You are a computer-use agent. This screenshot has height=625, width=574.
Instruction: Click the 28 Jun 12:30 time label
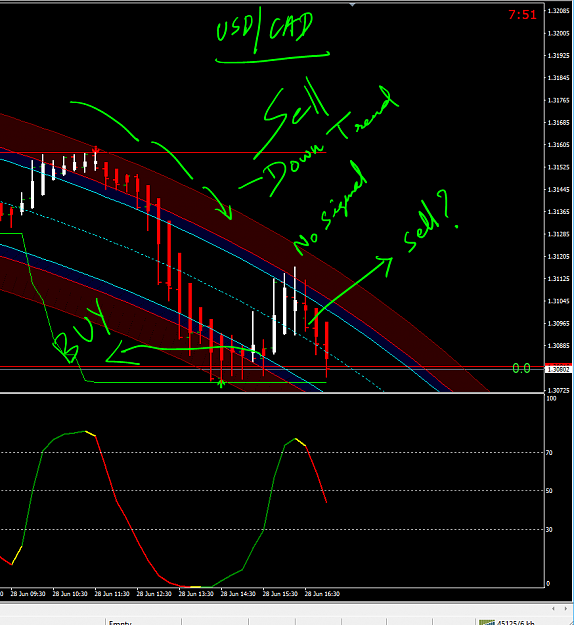point(154,594)
